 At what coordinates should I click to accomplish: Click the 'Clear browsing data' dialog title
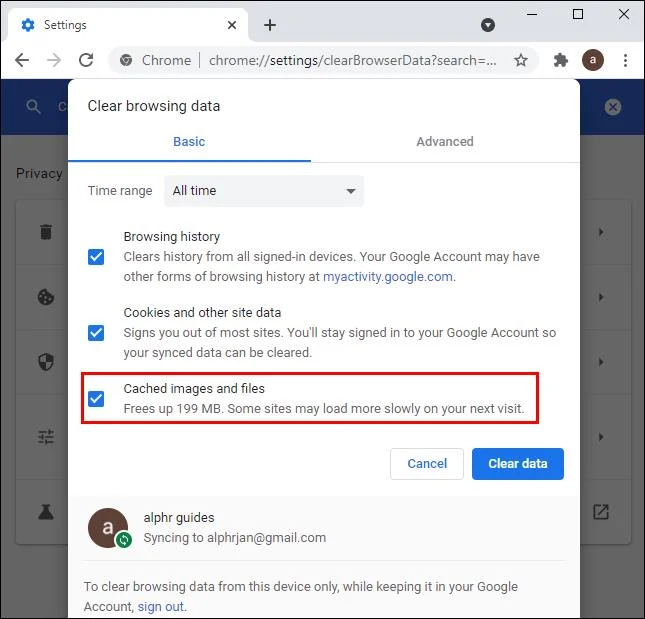click(x=154, y=106)
